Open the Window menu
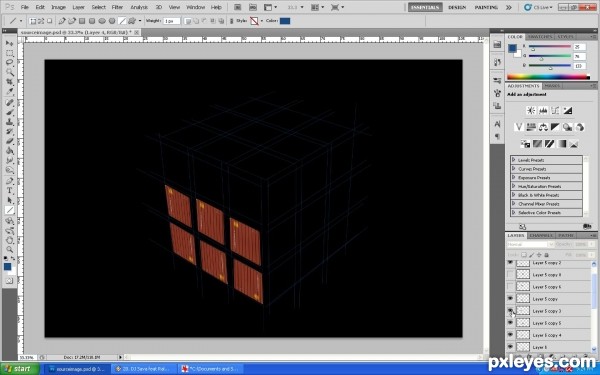 [x=196, y=7]
